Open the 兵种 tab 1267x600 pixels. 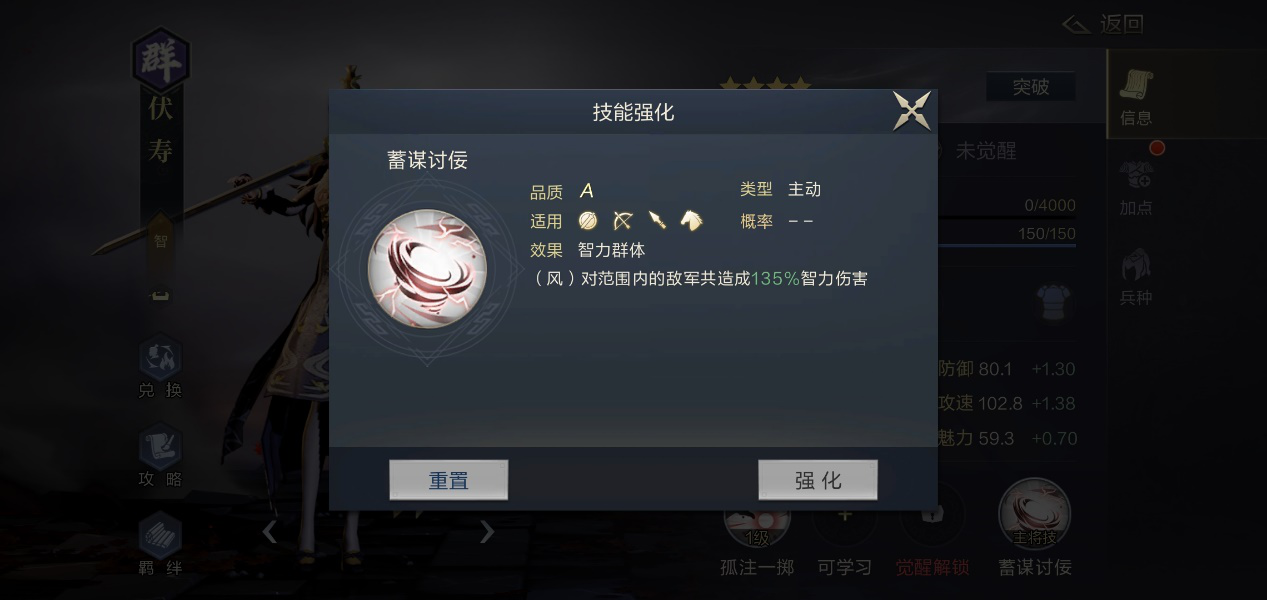[1136, 277]
